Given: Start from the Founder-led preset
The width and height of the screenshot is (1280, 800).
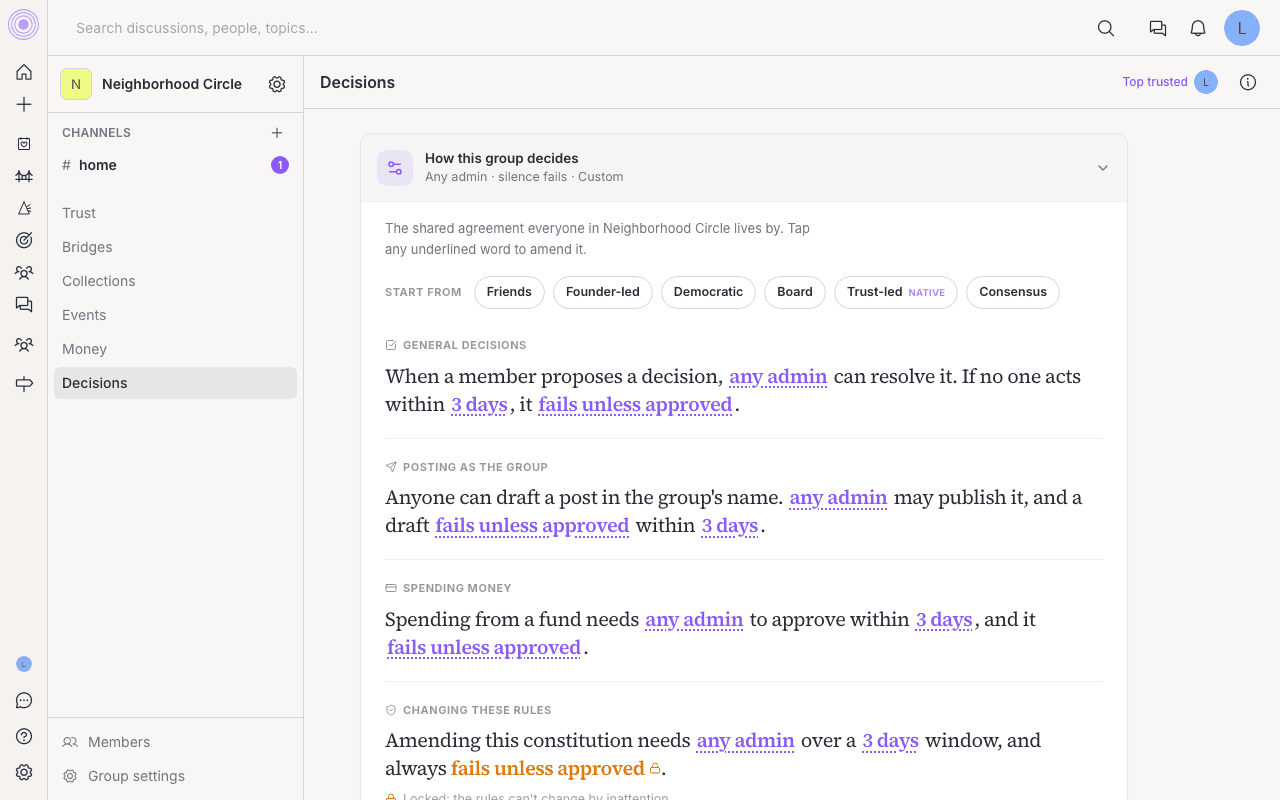Looking at the screenshot, I should pos(603,292).
